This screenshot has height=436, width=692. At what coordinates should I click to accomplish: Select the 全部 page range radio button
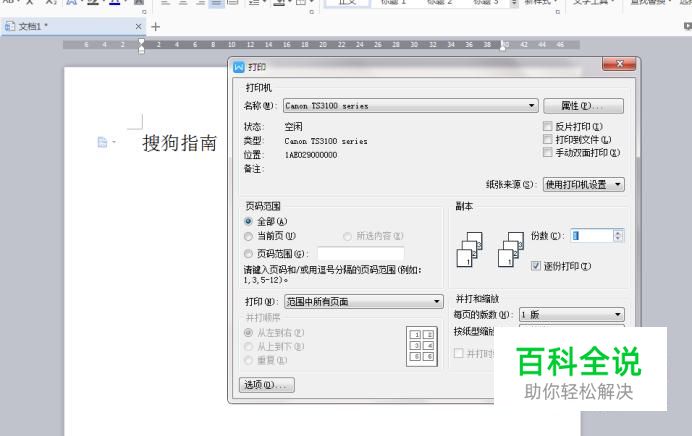pyautogui.click(x=248, y=221)
